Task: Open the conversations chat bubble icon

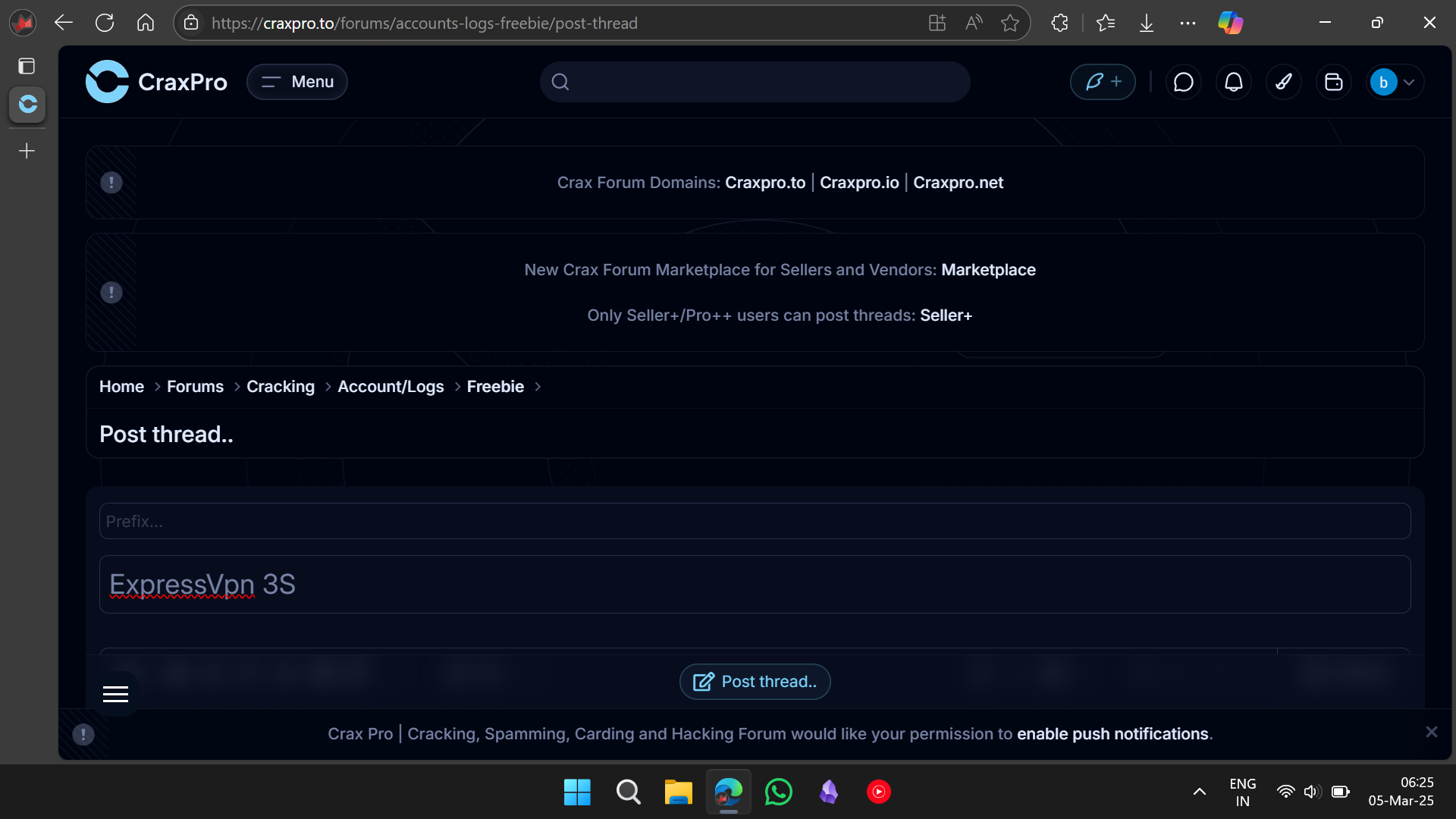Action: click(x=1183, y=82)
